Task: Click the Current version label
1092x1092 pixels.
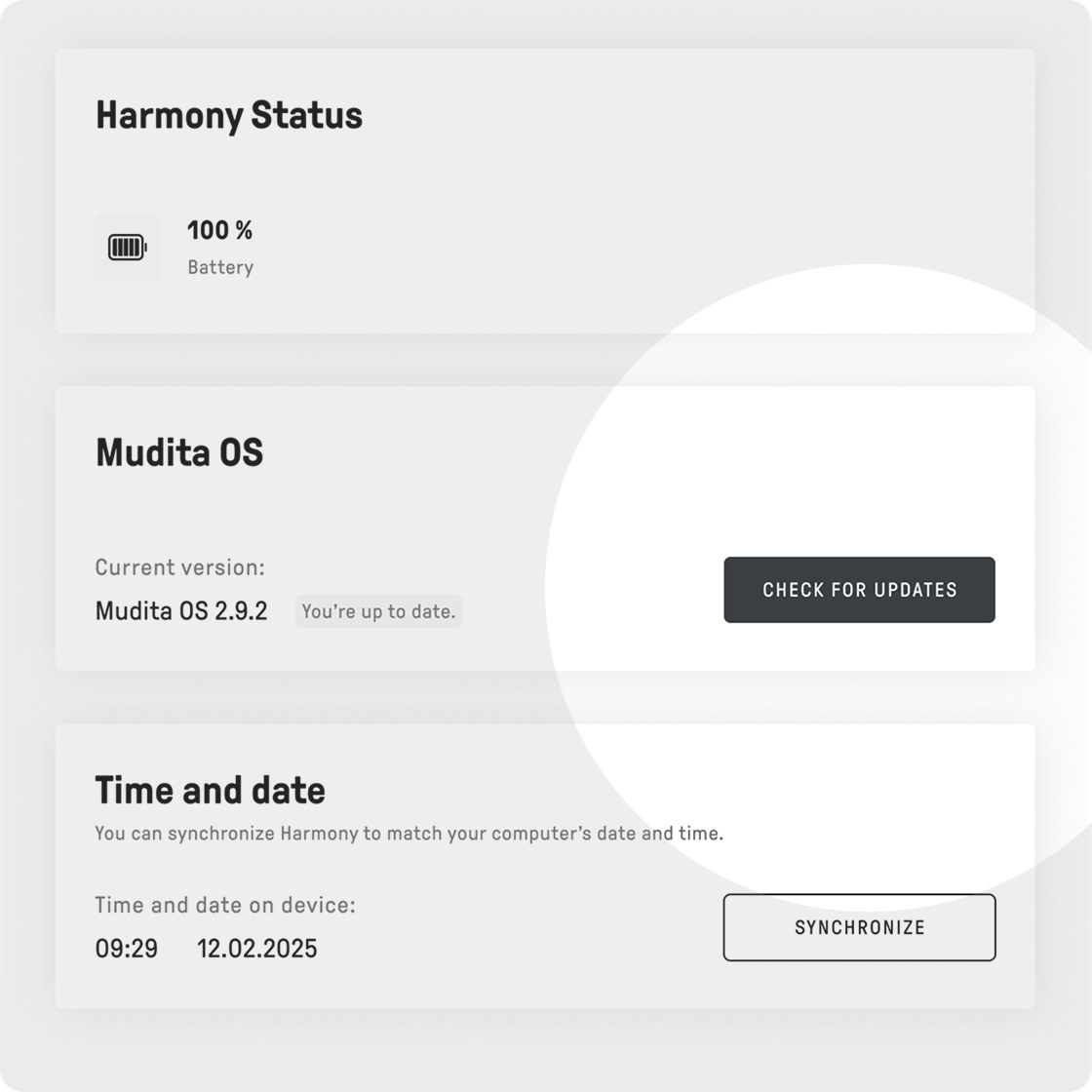Action: 179,567
